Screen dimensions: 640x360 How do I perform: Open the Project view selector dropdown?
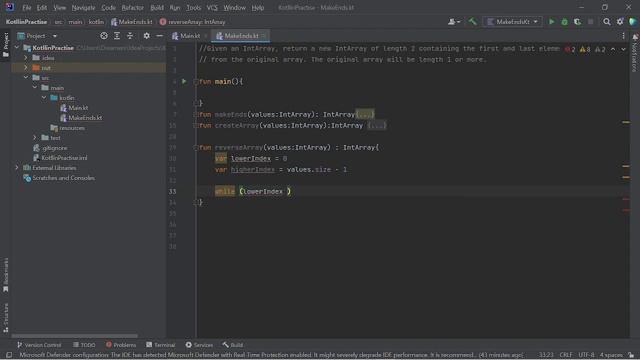[x=37, y=36]
